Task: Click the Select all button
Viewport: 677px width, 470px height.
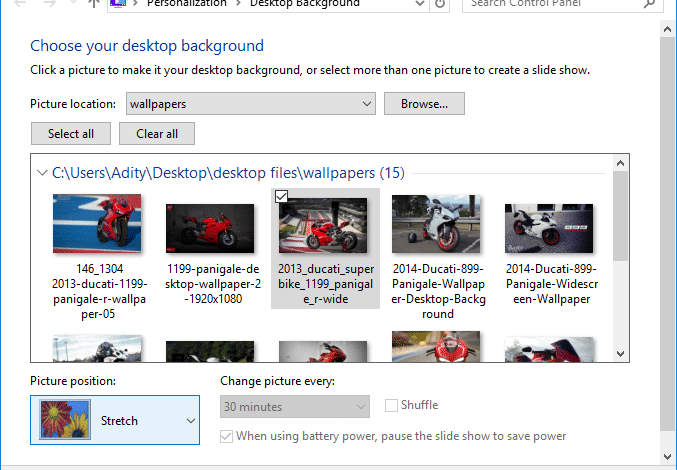Action: coord(71,134)
